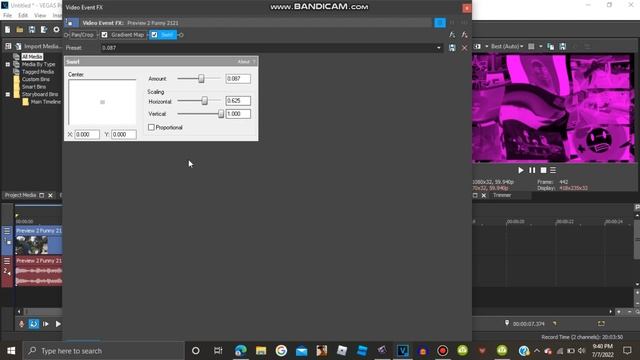Viewport: 640px width, 360px height.
Task: Open the audio track 2 hamburger menu
Action: point(7,261)
